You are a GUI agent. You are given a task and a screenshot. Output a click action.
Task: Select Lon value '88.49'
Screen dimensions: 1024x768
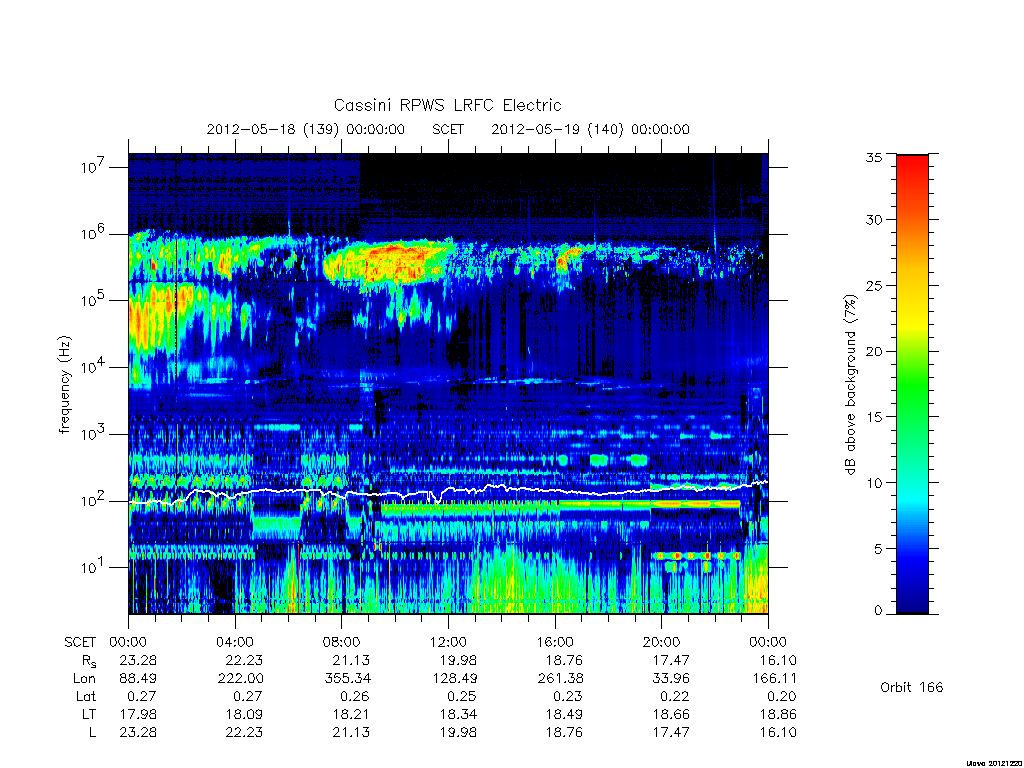click(x=138, y=679)
